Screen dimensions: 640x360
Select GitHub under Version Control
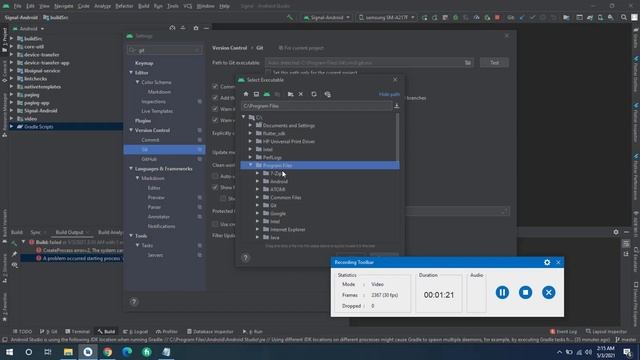click(x=149, y=159)
